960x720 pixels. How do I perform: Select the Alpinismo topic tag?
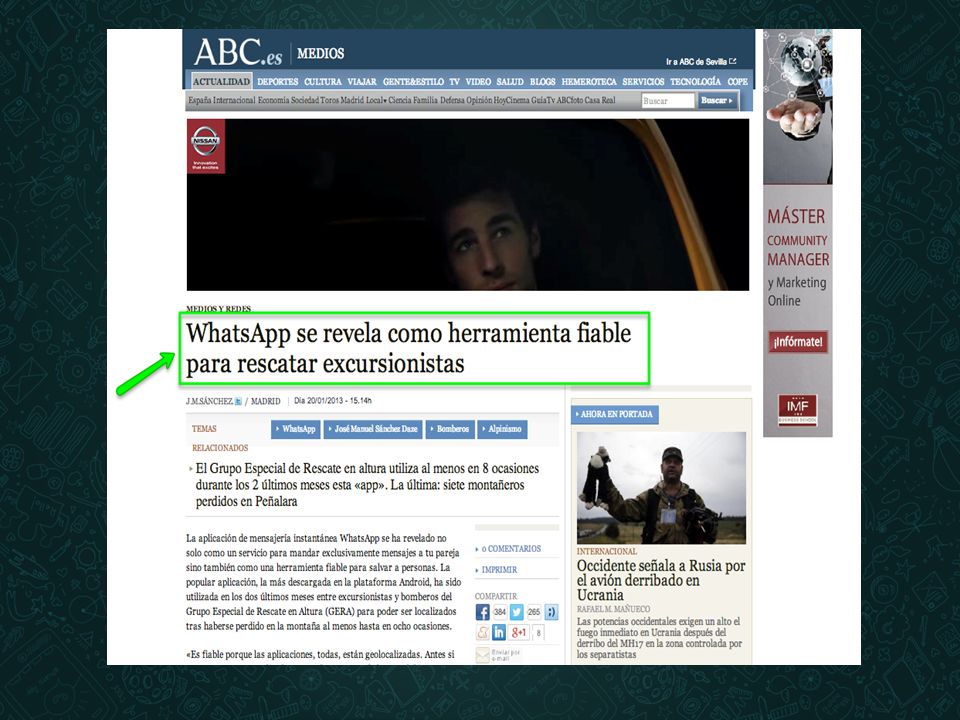[x=501, y=429]
